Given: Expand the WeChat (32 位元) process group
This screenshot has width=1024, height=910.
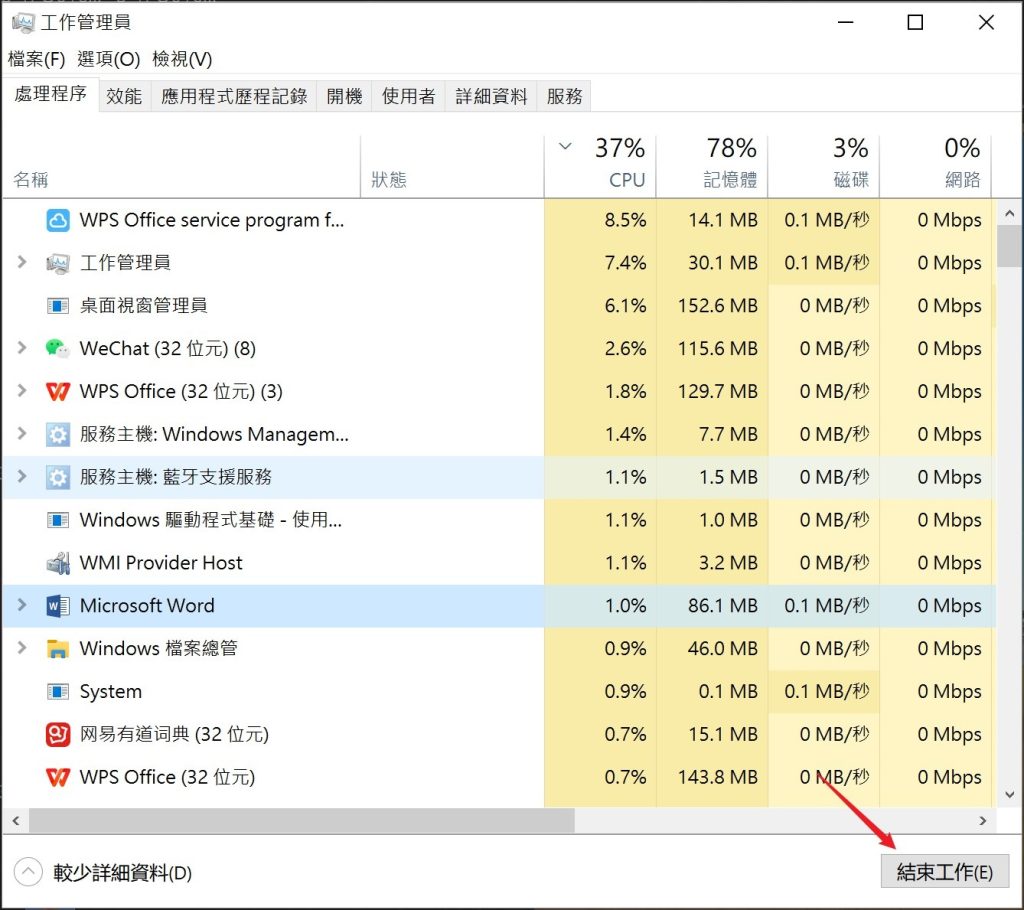Looking at the screenshot, I should pos(22,348).
